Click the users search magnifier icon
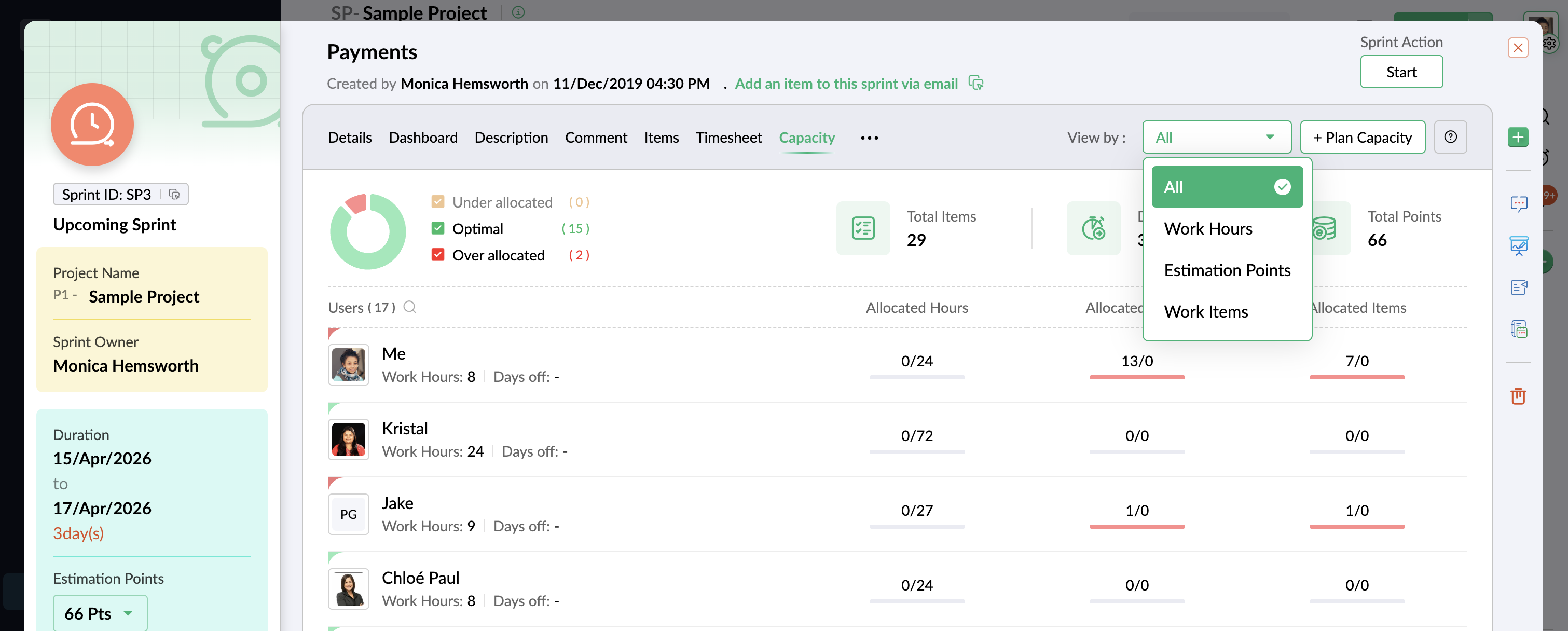 [410, 307]
